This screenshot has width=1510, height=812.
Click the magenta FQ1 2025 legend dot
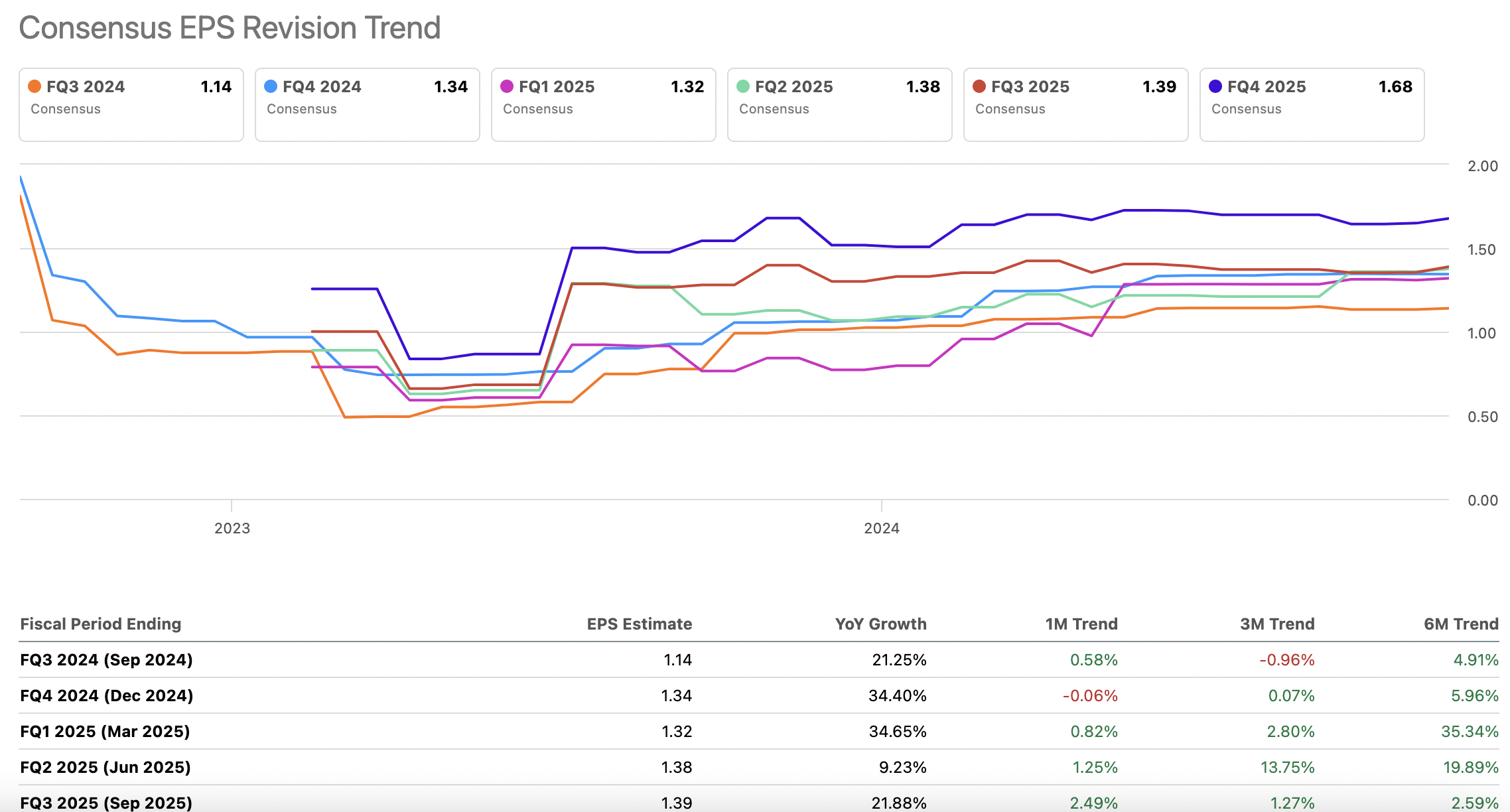pos(507,87)
